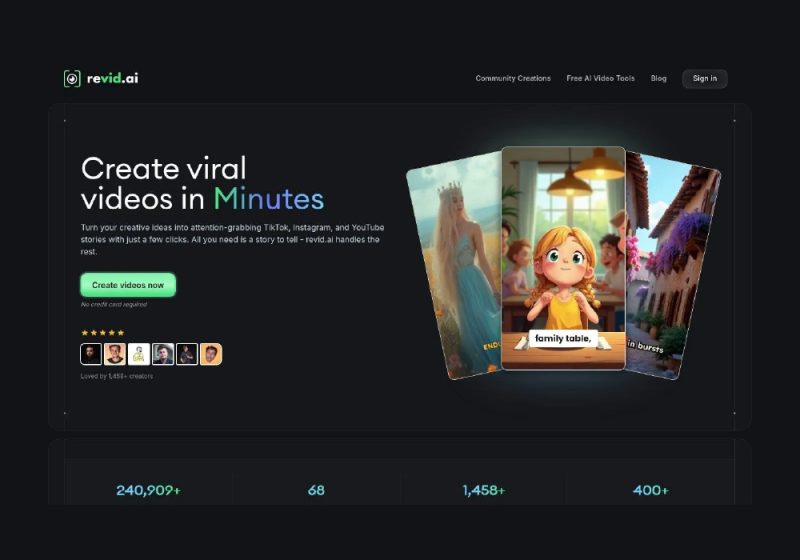Click the Create viral videos in Minutes heading
800x560 pixels.
click(202, 182)
